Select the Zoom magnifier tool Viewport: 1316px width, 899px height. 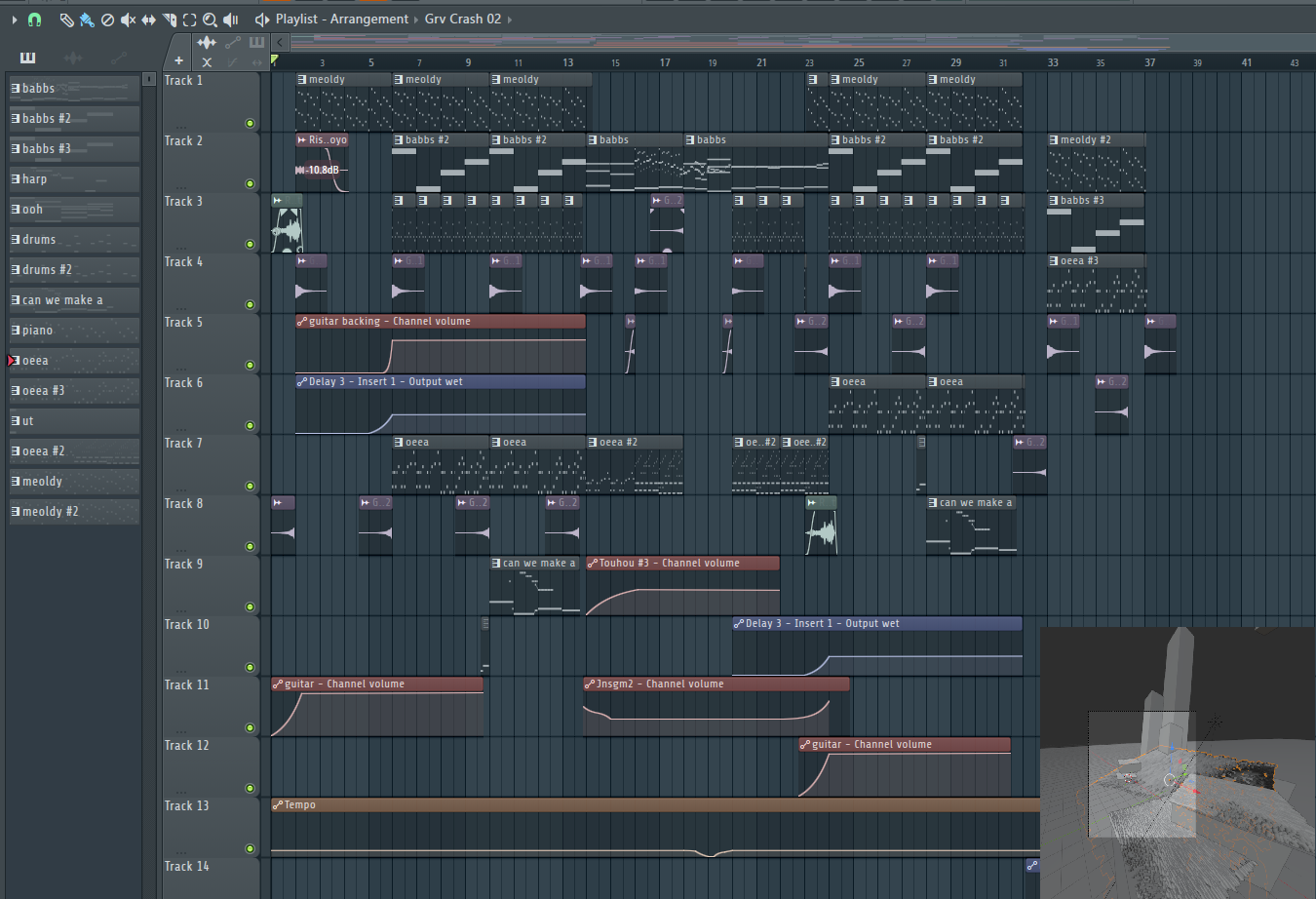click(210, 20)
